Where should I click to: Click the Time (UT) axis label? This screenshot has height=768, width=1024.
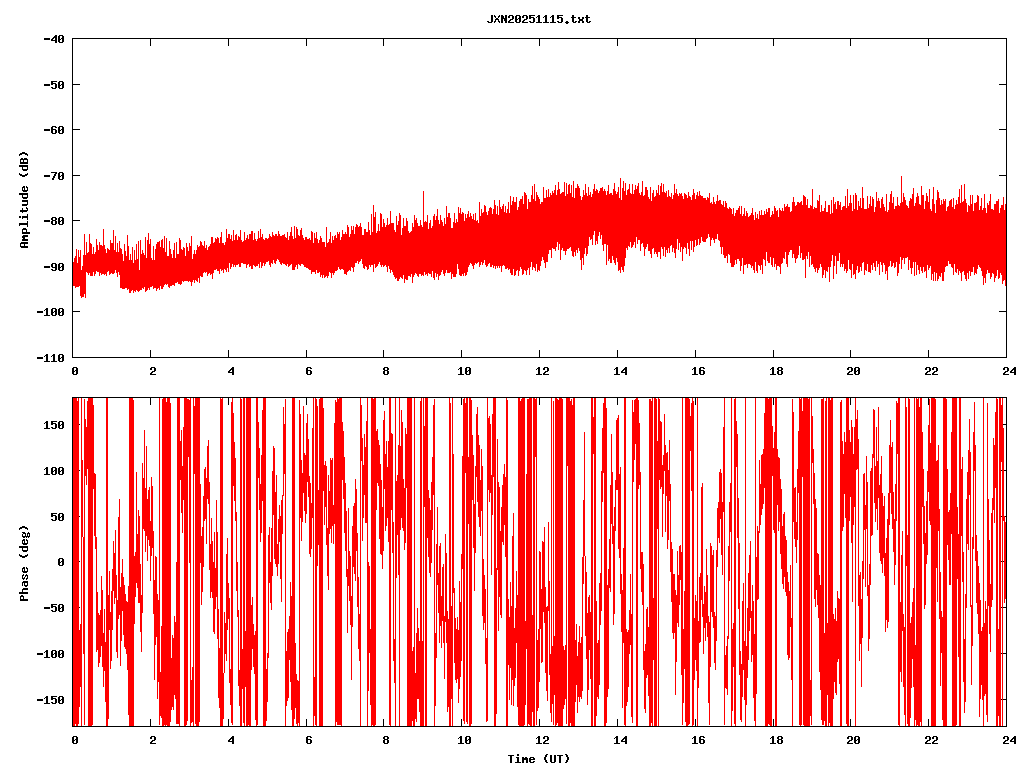click(x=538, y=759)
